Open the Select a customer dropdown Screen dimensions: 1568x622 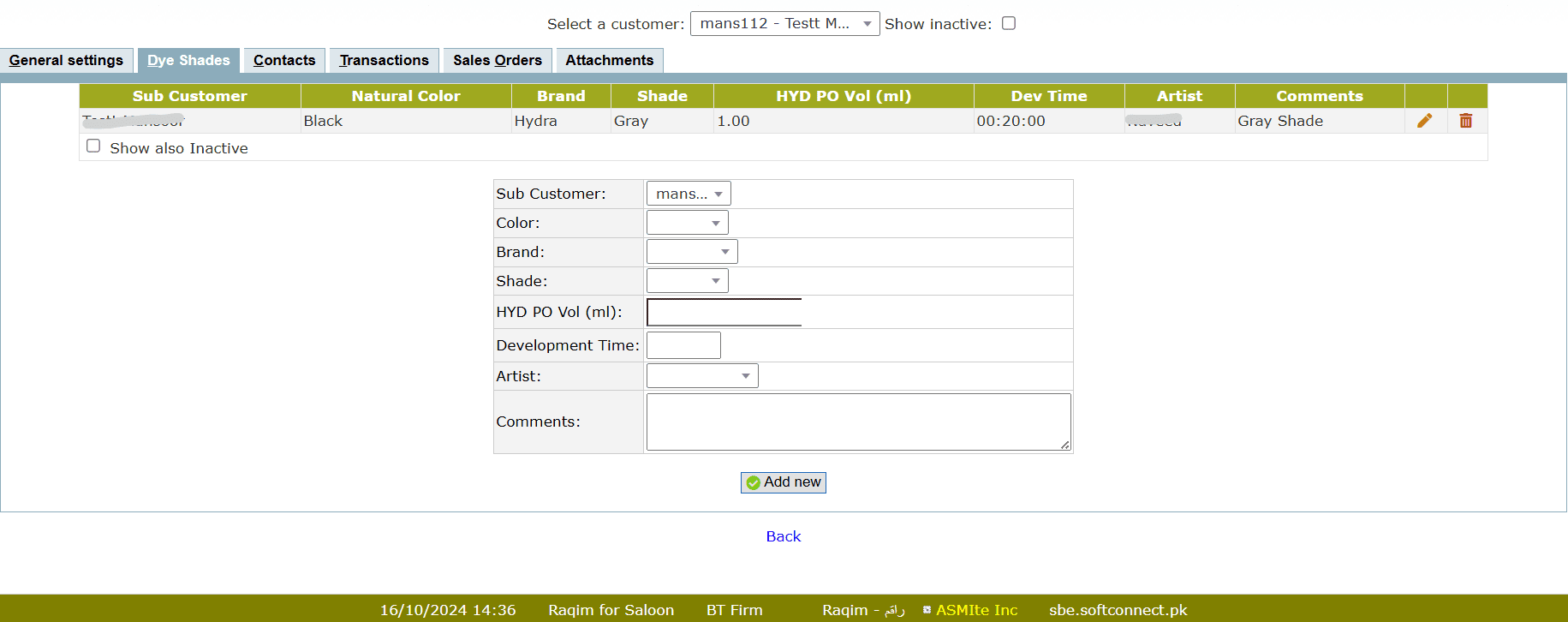point(784,23)
